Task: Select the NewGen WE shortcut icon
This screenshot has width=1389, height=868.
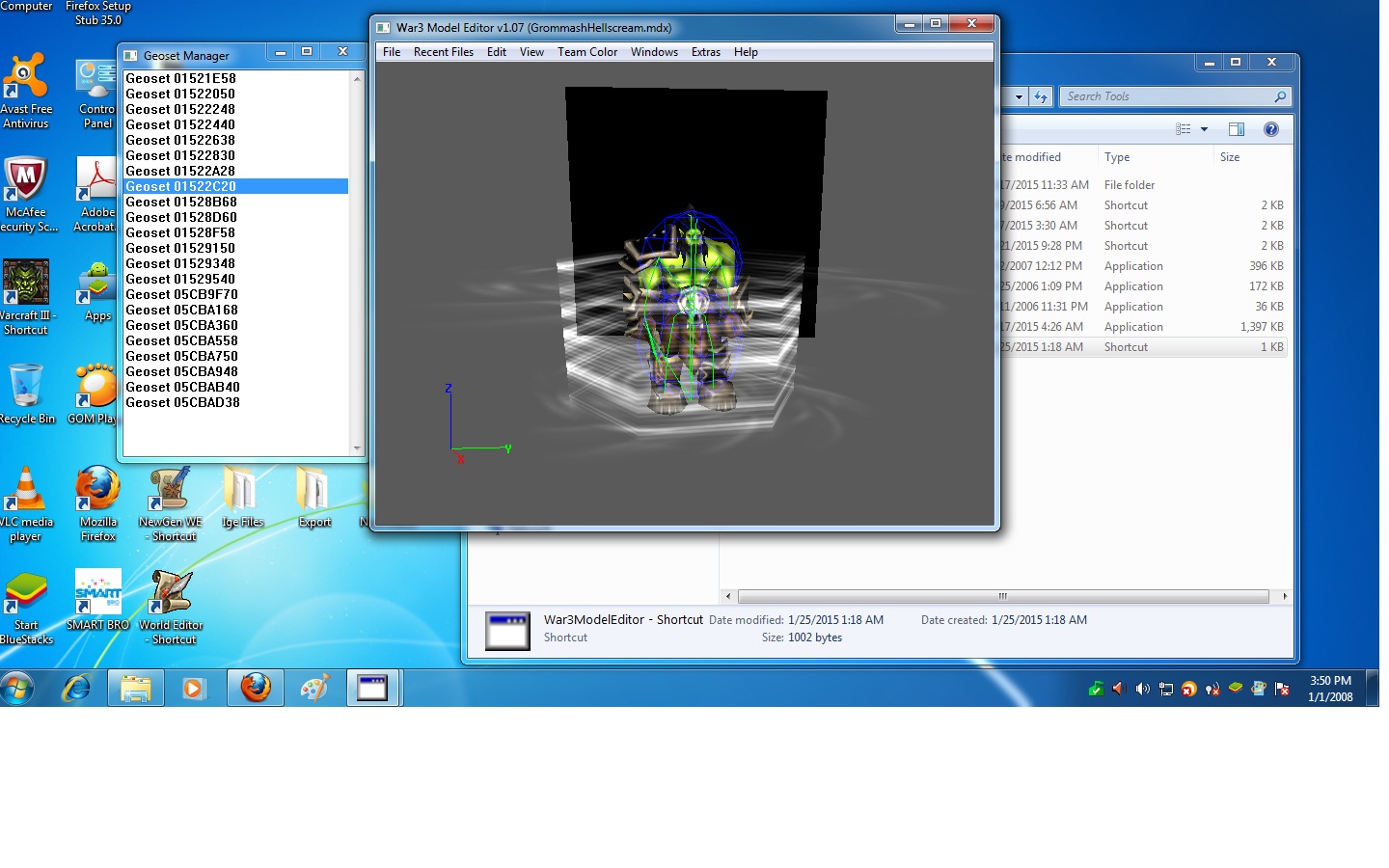Action: point(171,503)
